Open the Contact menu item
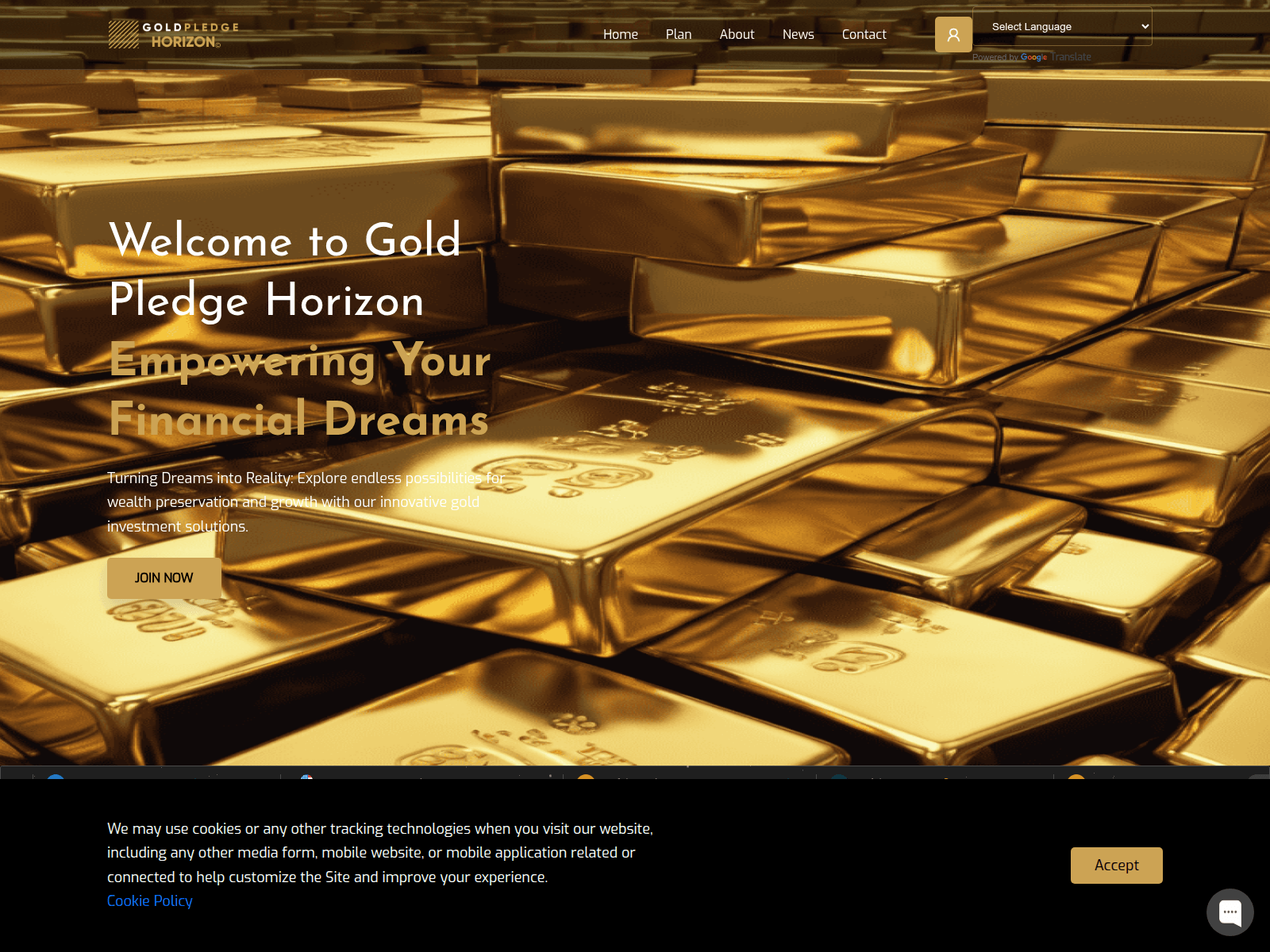Viewport: 1270px width, 952px height. 864,34
